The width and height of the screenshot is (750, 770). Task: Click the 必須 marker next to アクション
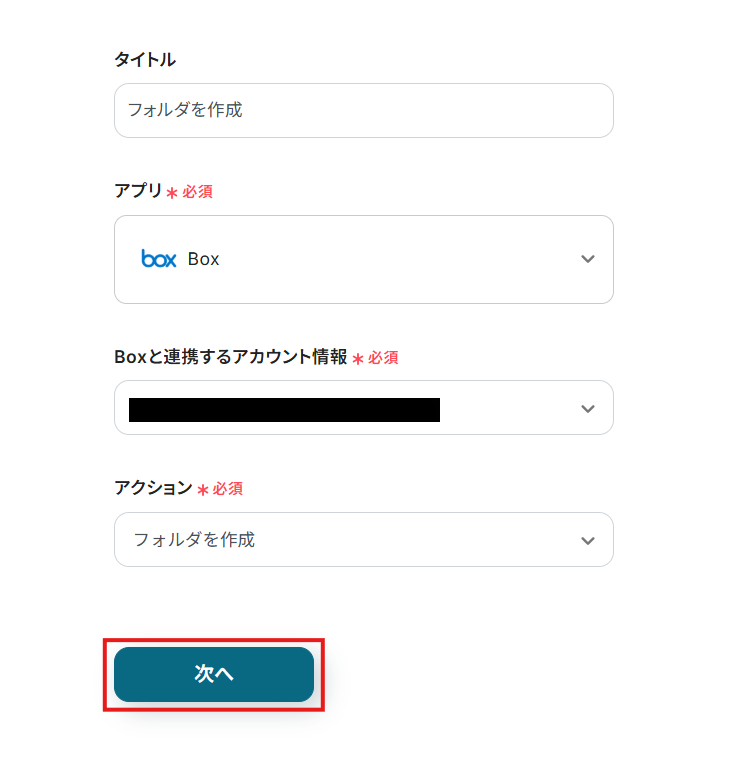click(227, 489)
